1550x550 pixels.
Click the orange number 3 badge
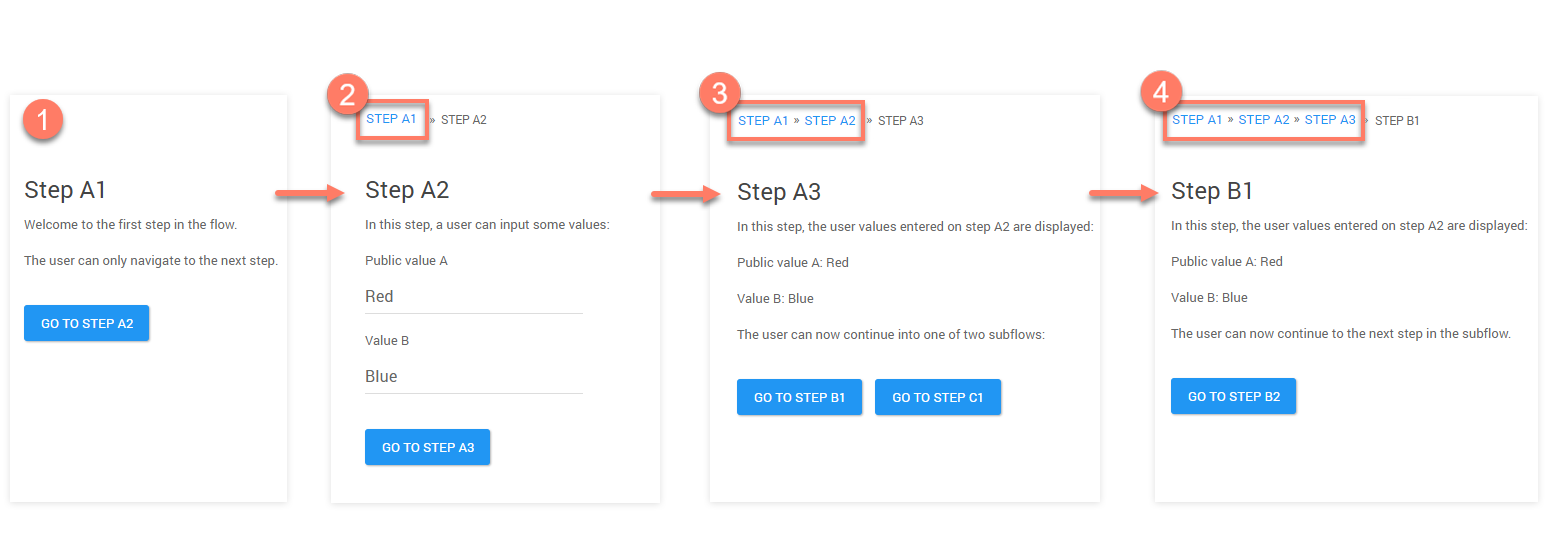[719, 94]
